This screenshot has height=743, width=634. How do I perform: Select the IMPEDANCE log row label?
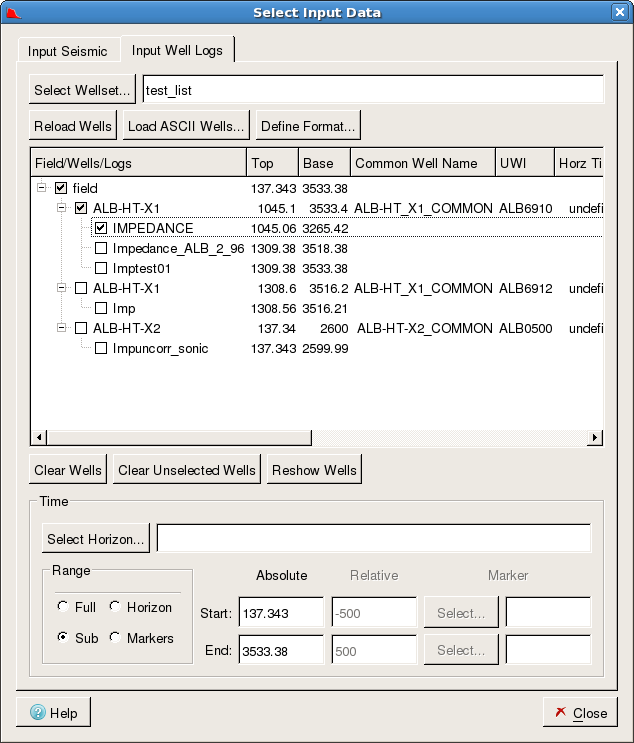tap(153, 228)
